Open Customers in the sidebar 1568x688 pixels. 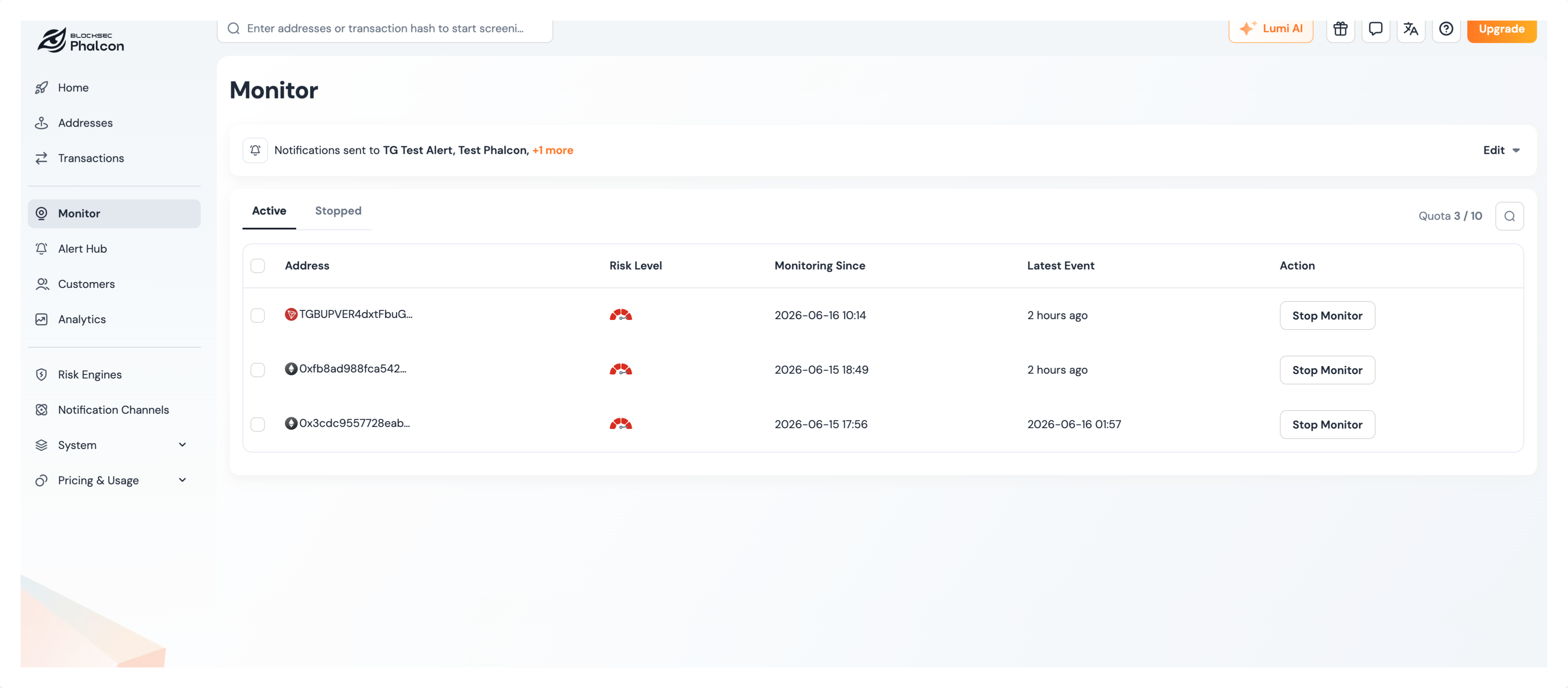pyautogui.click(x=114, y=284)
